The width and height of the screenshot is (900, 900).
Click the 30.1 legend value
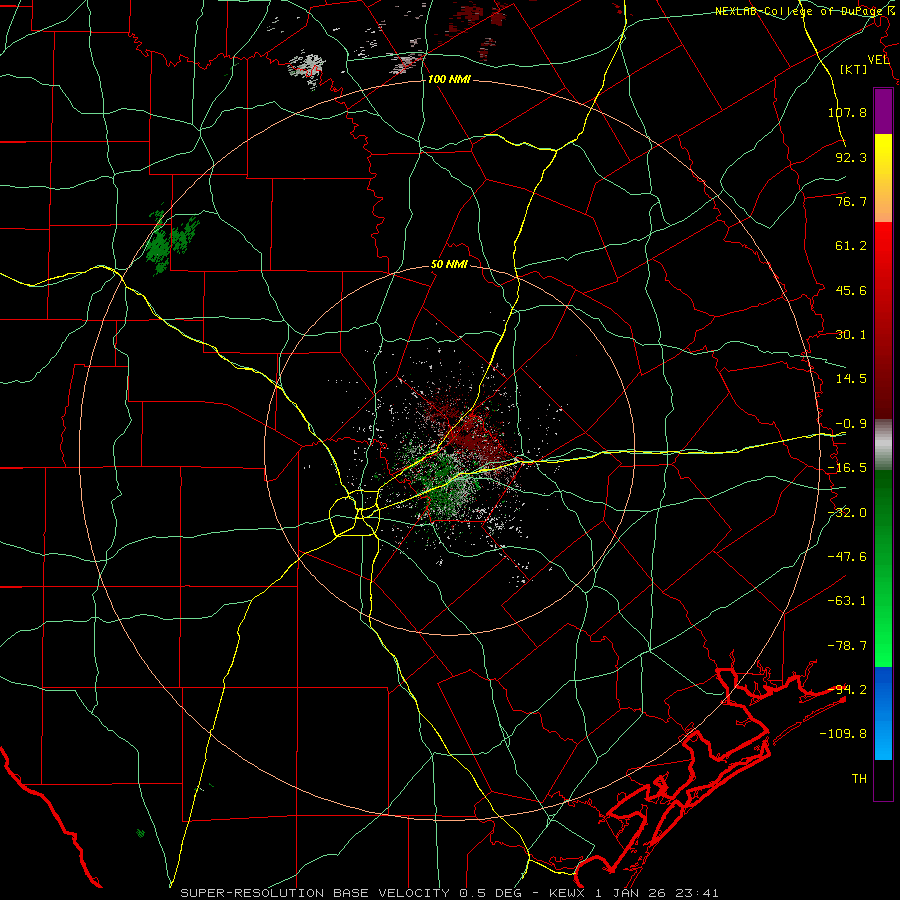[851, 335]
